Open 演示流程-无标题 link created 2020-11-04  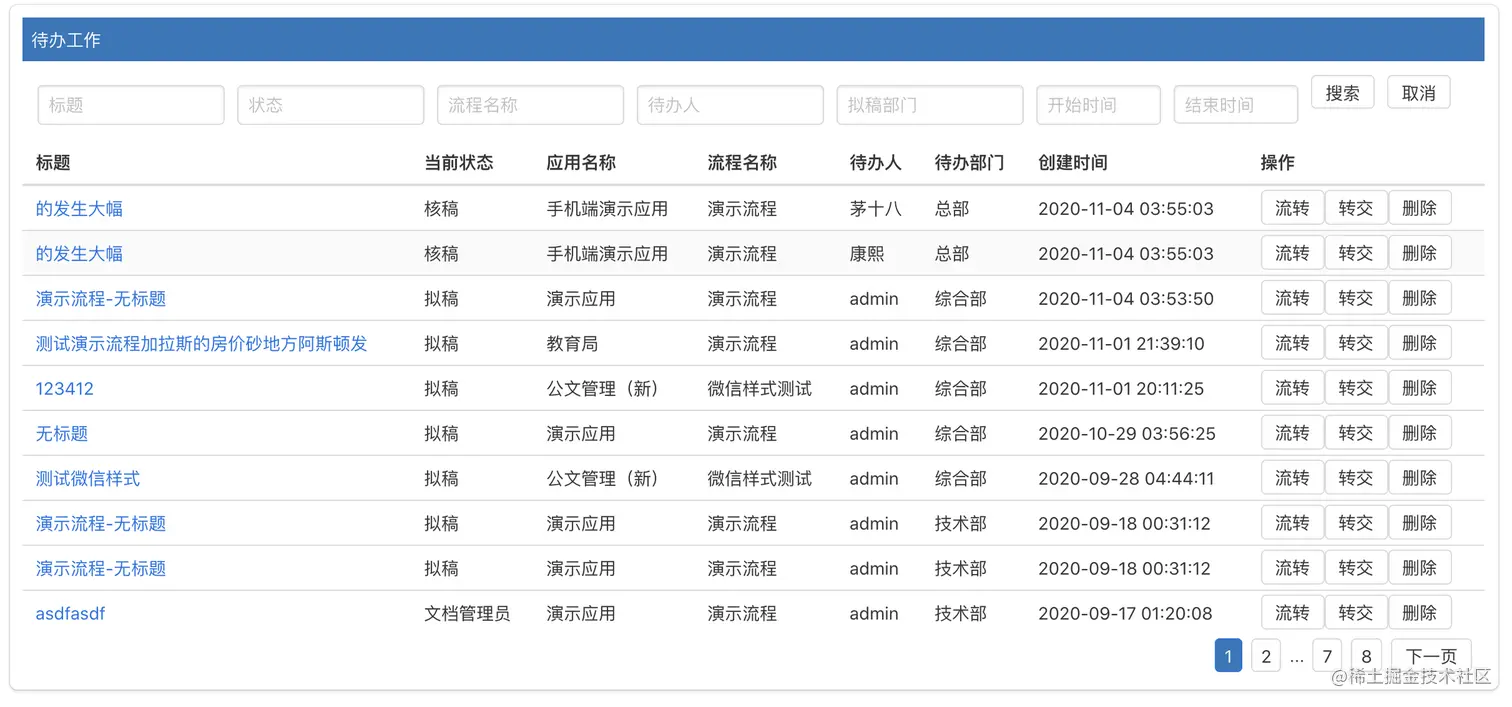tap(101, 299)
